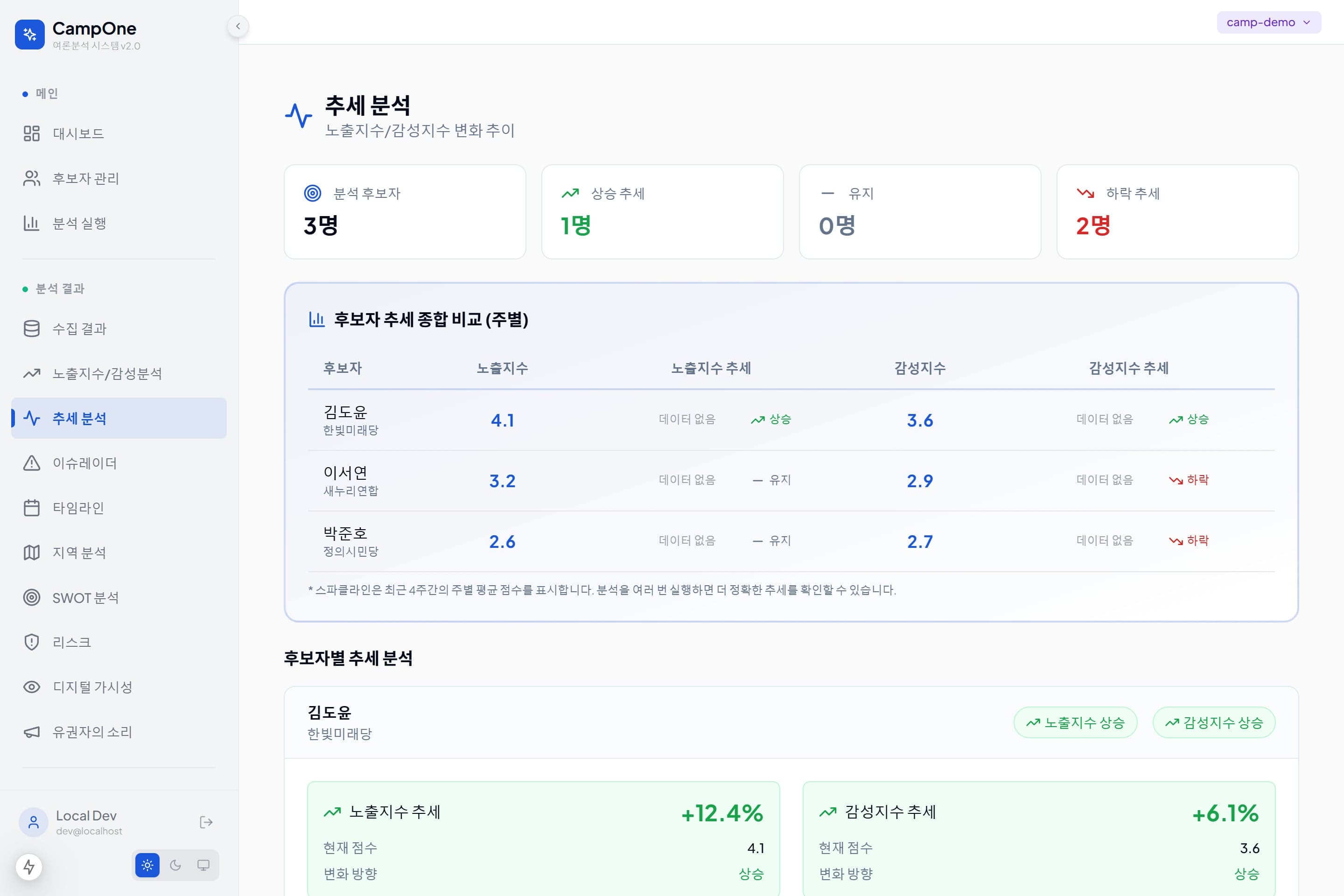Click the 하락 추세 red arrow icon

(1085, 193)
